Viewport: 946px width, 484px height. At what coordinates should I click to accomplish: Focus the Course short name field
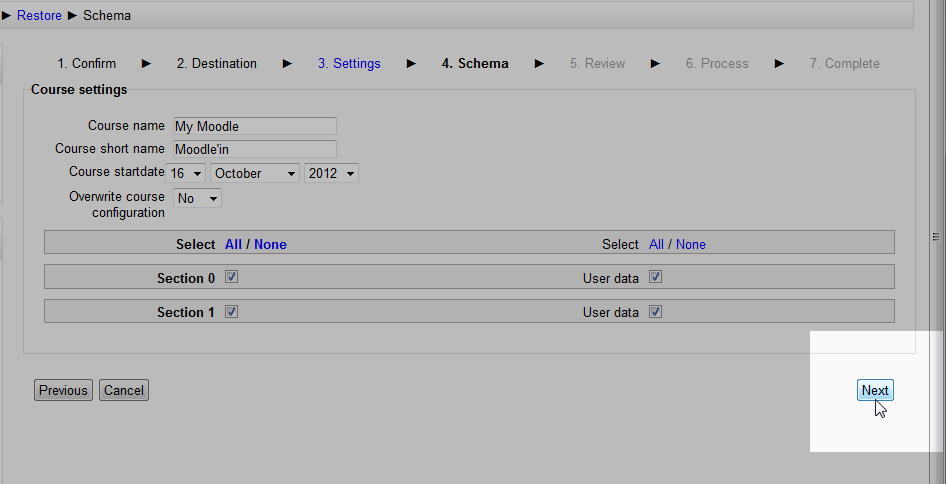(254, 149)
